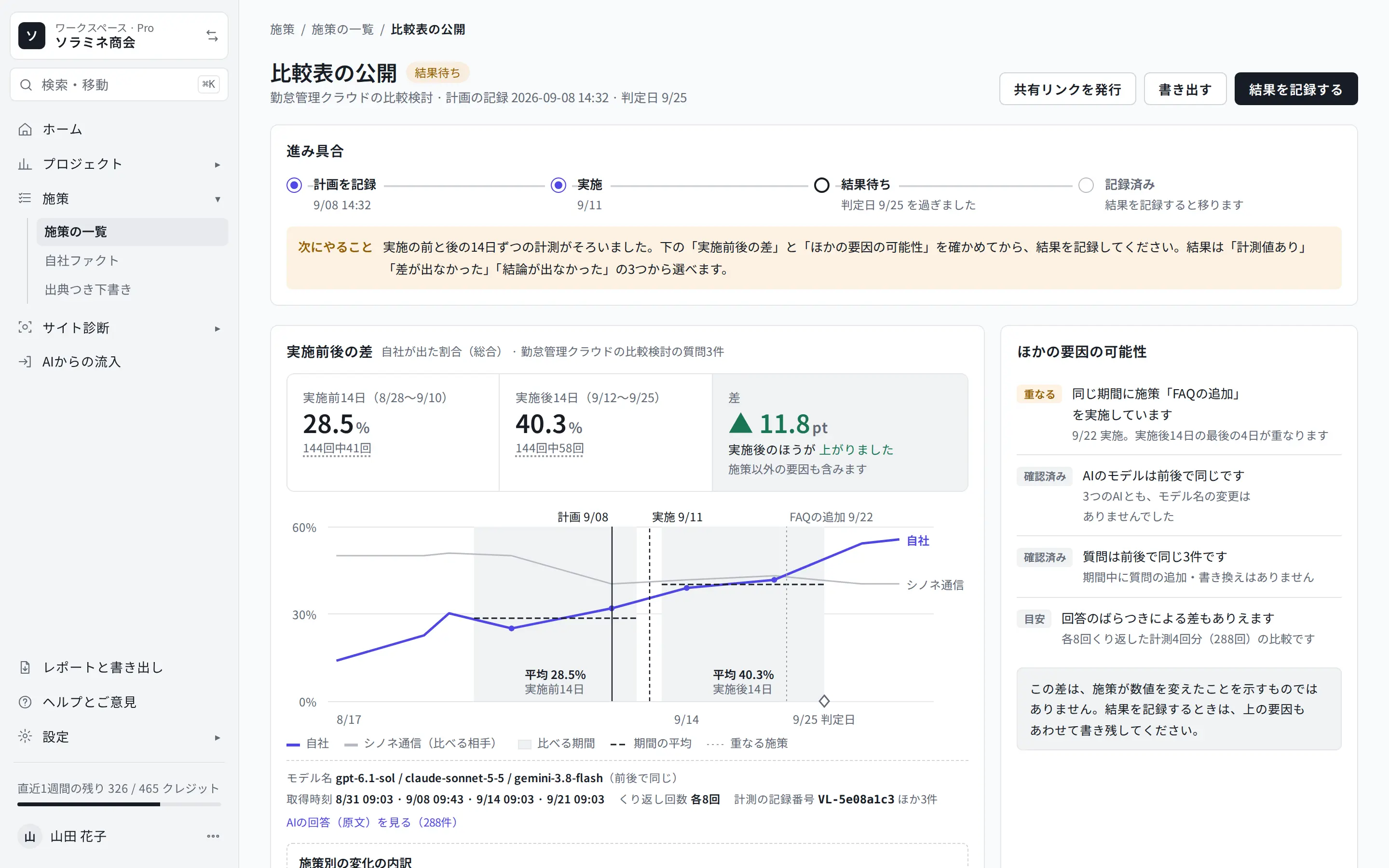1389x868 pixels.
Task: Click the 実施 9/11 chart marker label
Action: (x=677, y=516)
